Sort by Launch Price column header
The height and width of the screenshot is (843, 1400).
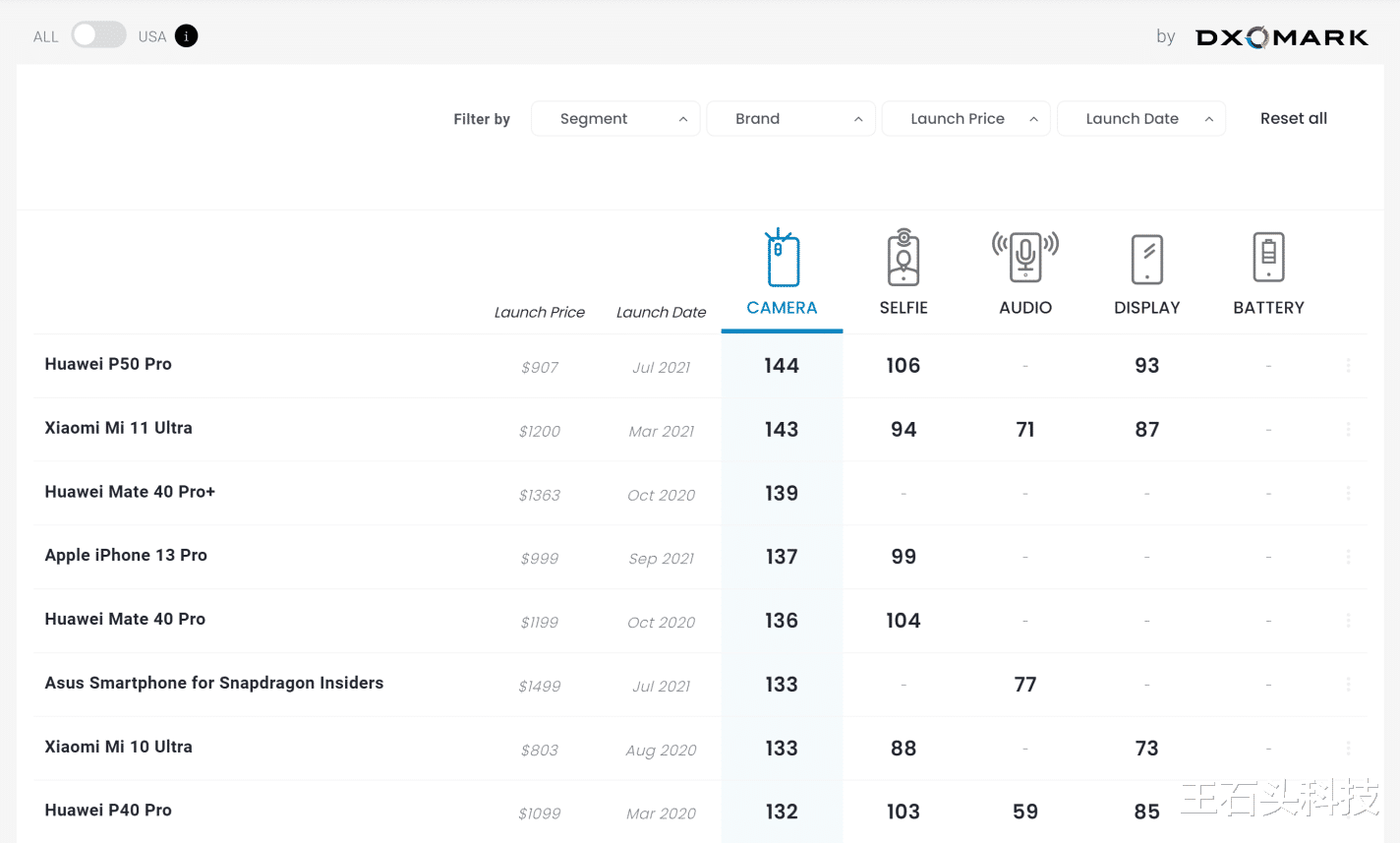540,312
